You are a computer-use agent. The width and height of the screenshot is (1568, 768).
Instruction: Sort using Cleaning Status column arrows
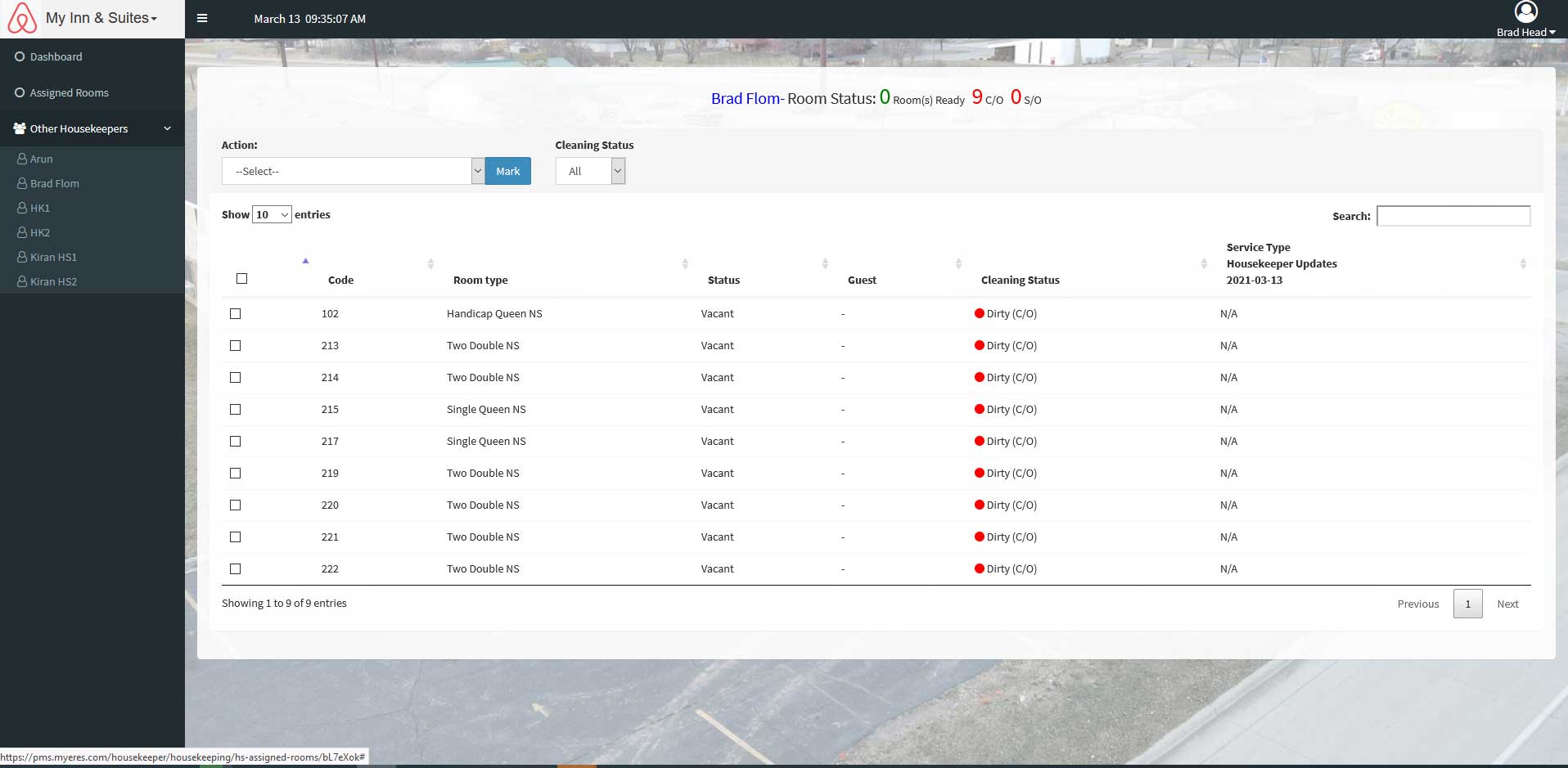[x=1204, y=263]
